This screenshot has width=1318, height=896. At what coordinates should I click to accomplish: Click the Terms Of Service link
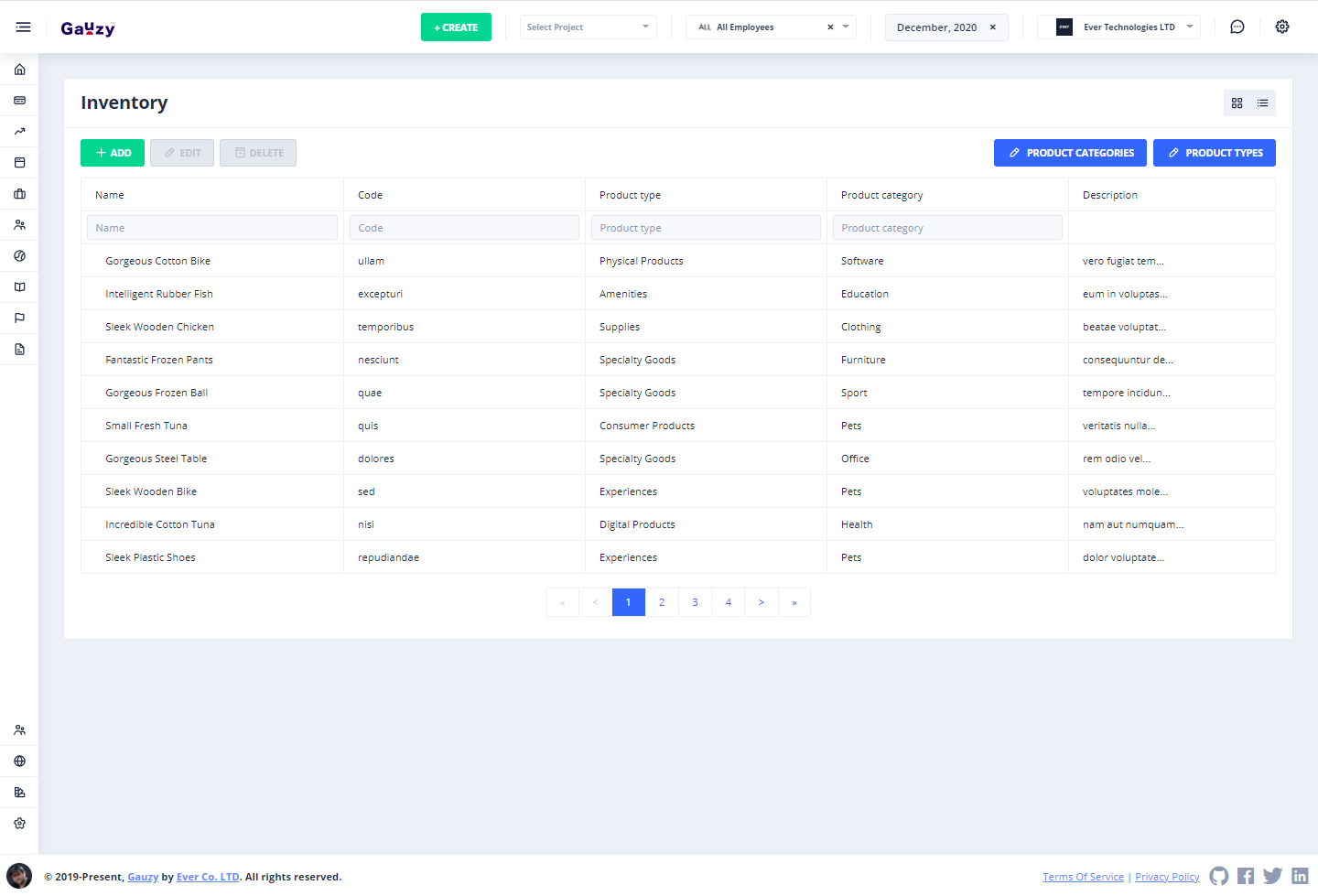click(1083, 877)
